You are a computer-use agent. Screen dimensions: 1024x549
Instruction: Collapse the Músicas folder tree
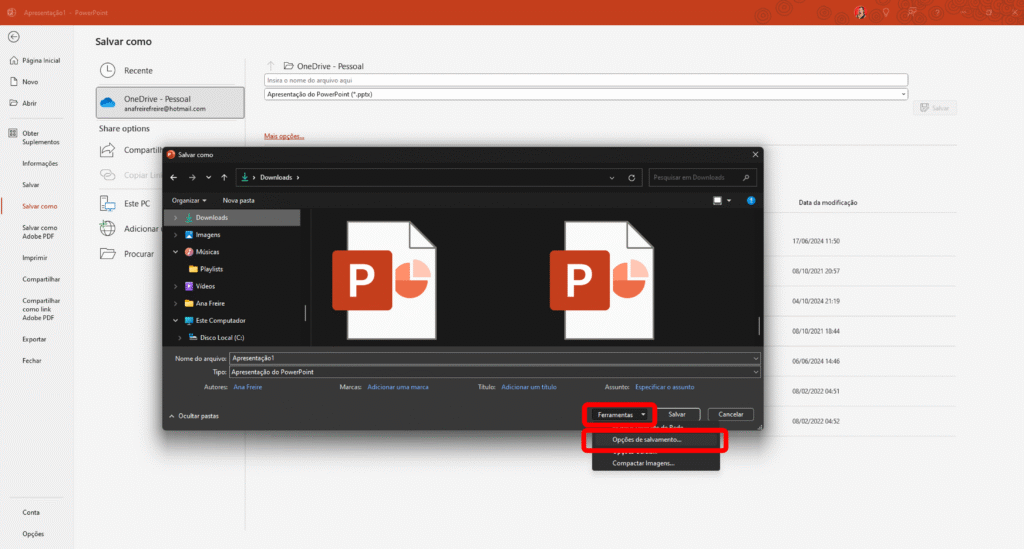point(176,252)
